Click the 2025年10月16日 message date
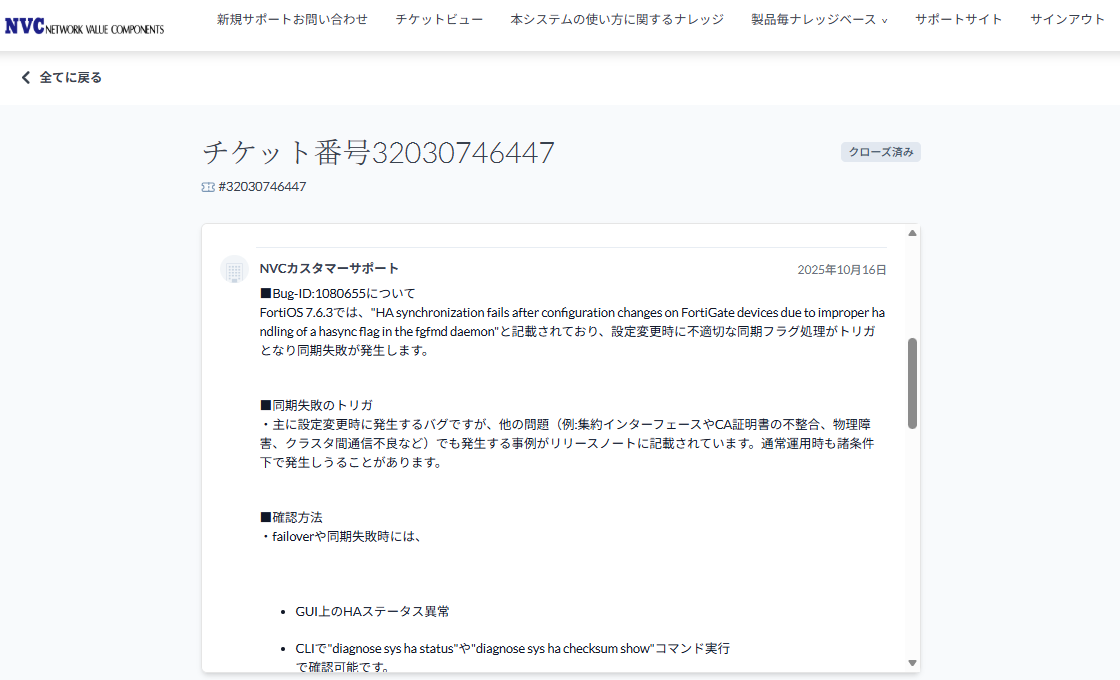This screenshot has width=1120, height=680. pos(841,270)
